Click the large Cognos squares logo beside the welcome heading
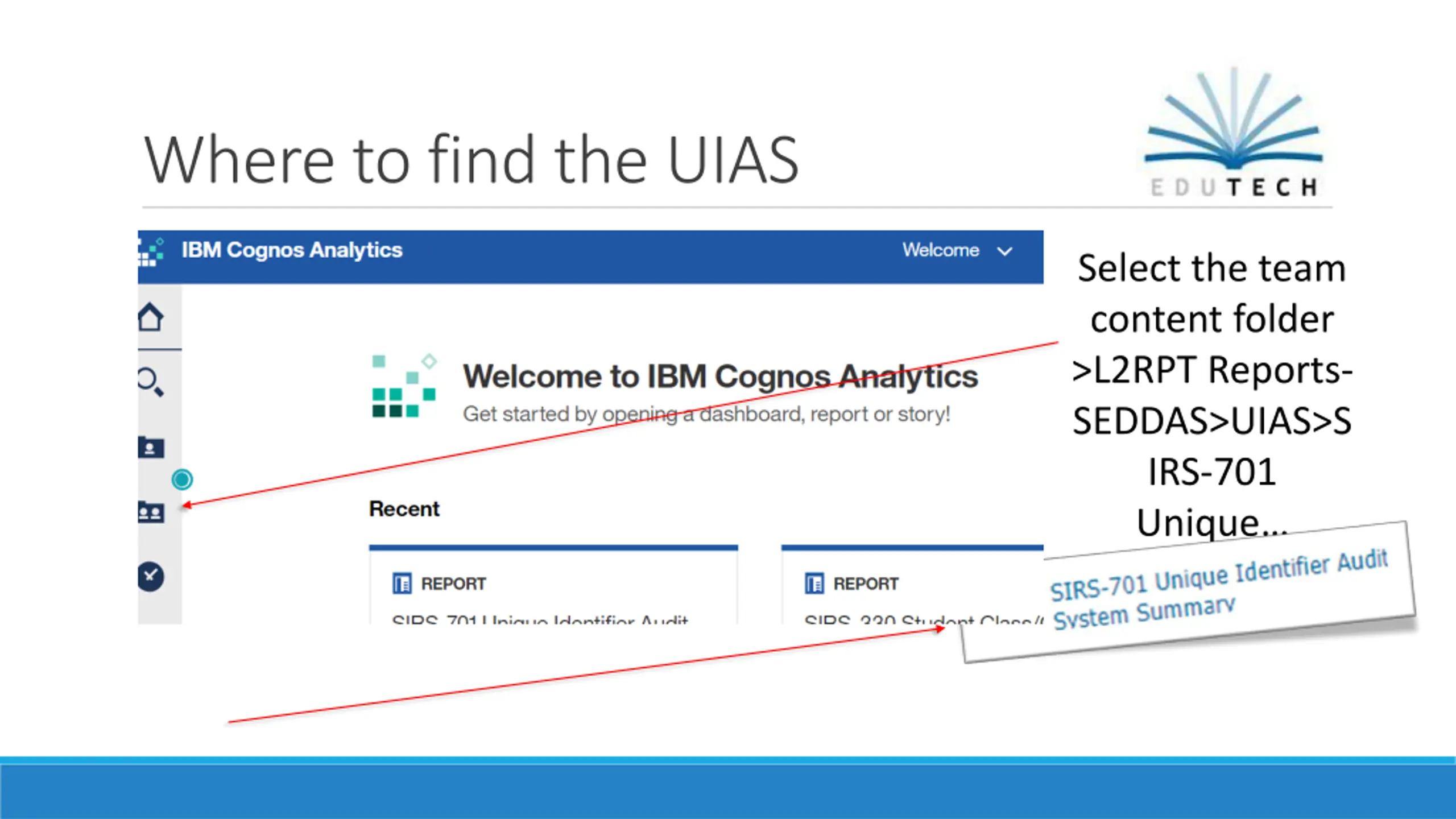1456x819 pixels. point(404,386)
